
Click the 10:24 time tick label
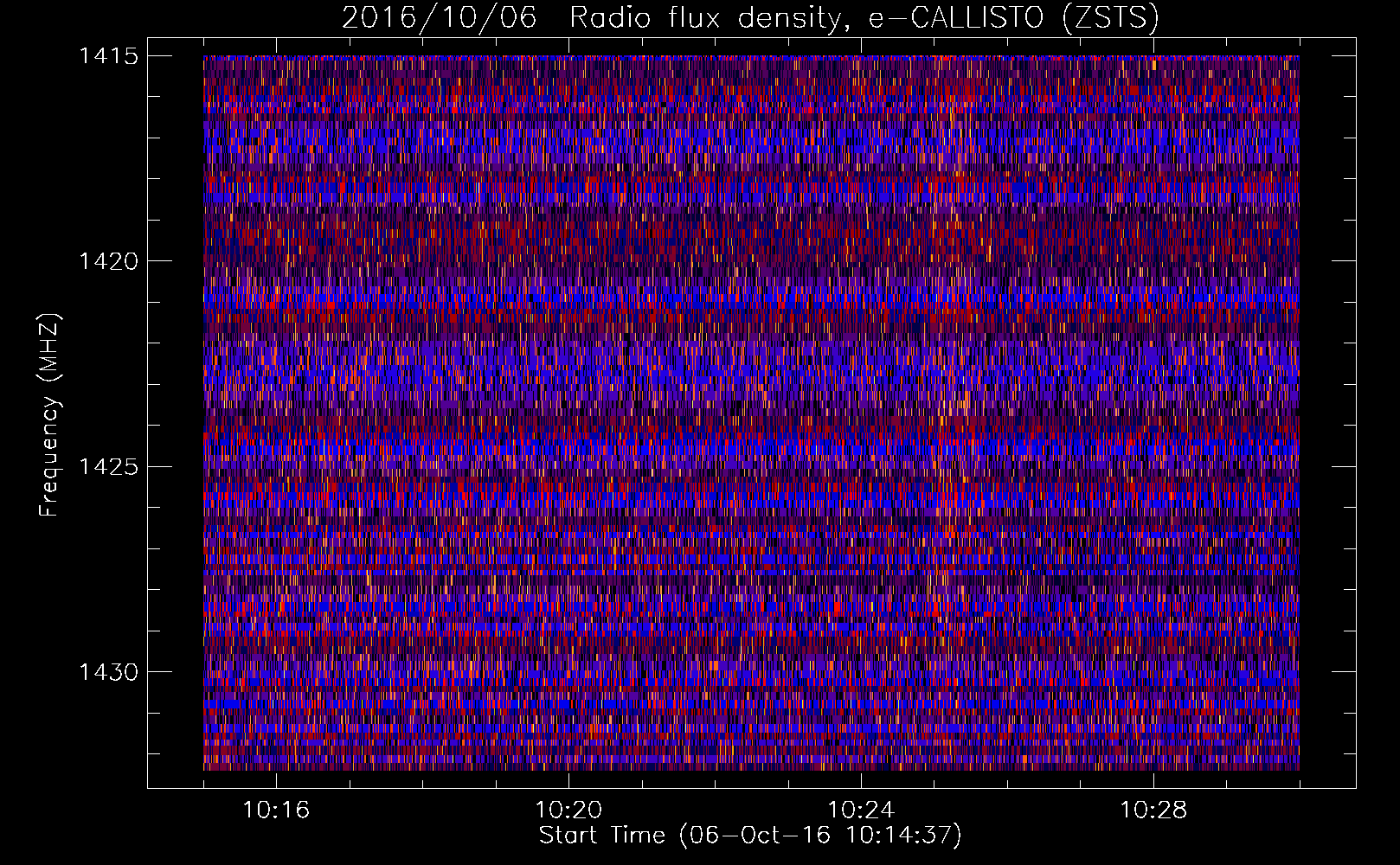click(x=861, y=811)
